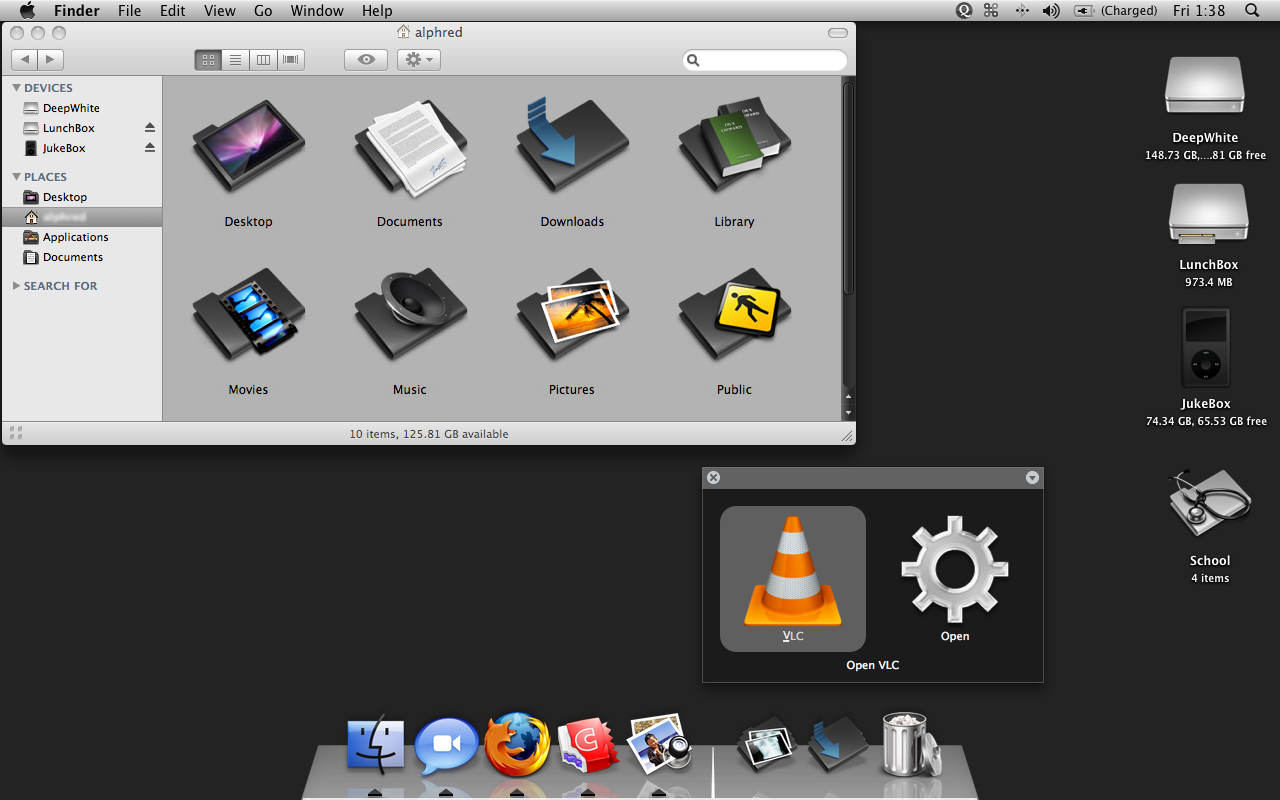Switch Finder to list view
Image resolution: width=1280 pixels, height=800 pixels.
click(x=236, y=60)
